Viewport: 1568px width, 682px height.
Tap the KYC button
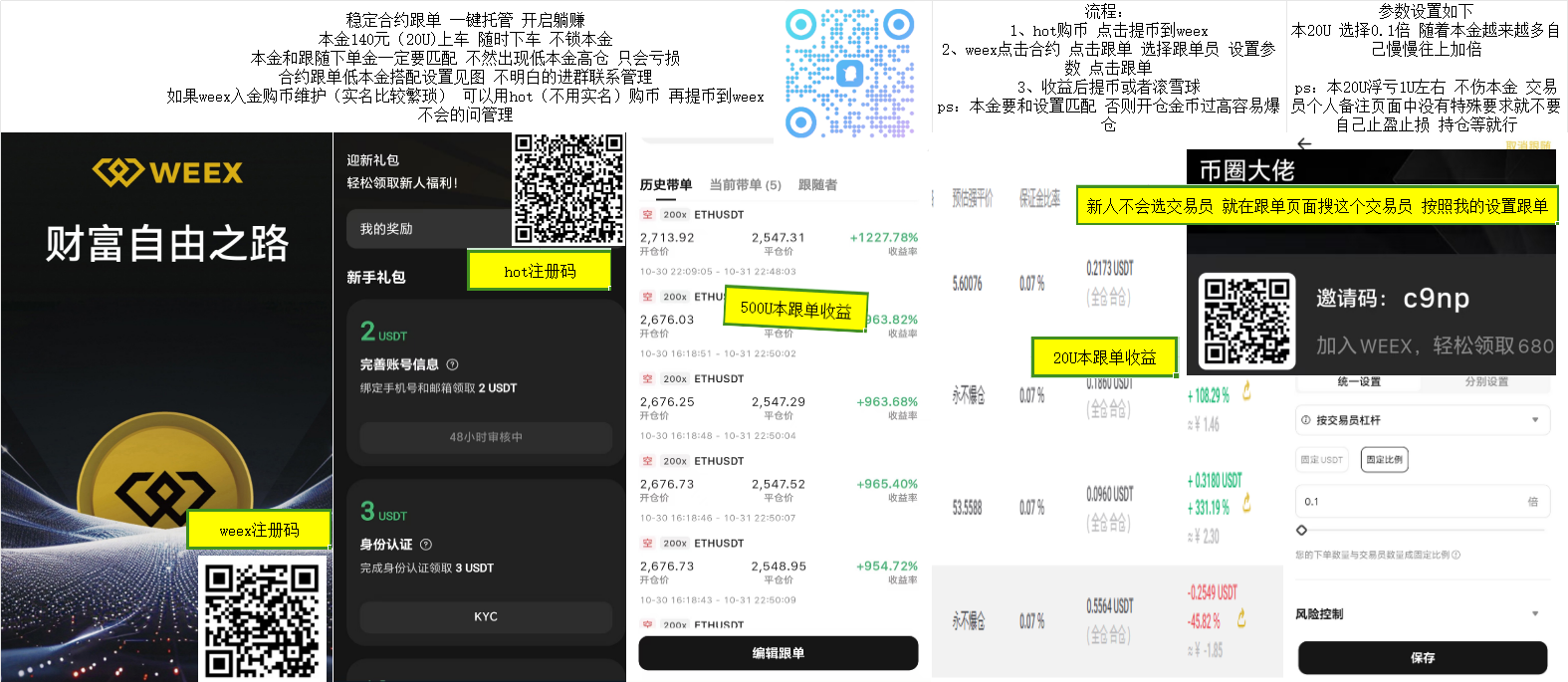pos(486,617)
